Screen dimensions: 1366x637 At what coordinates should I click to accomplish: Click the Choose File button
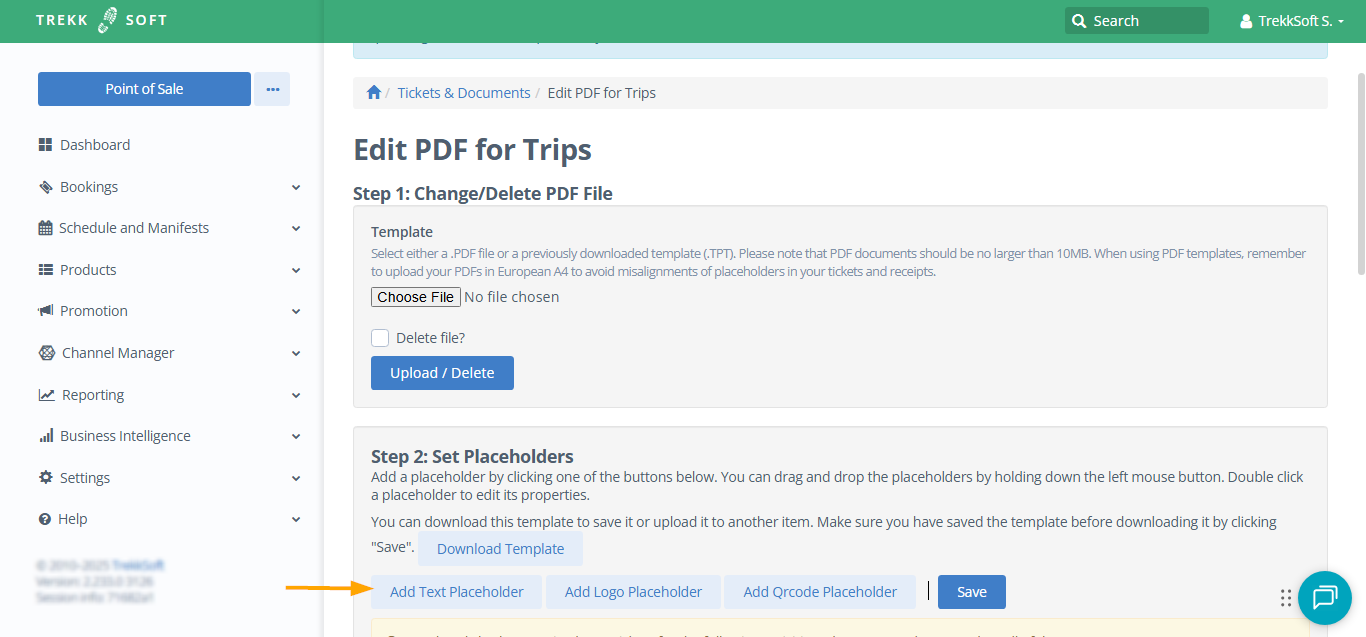coord(416,297)
